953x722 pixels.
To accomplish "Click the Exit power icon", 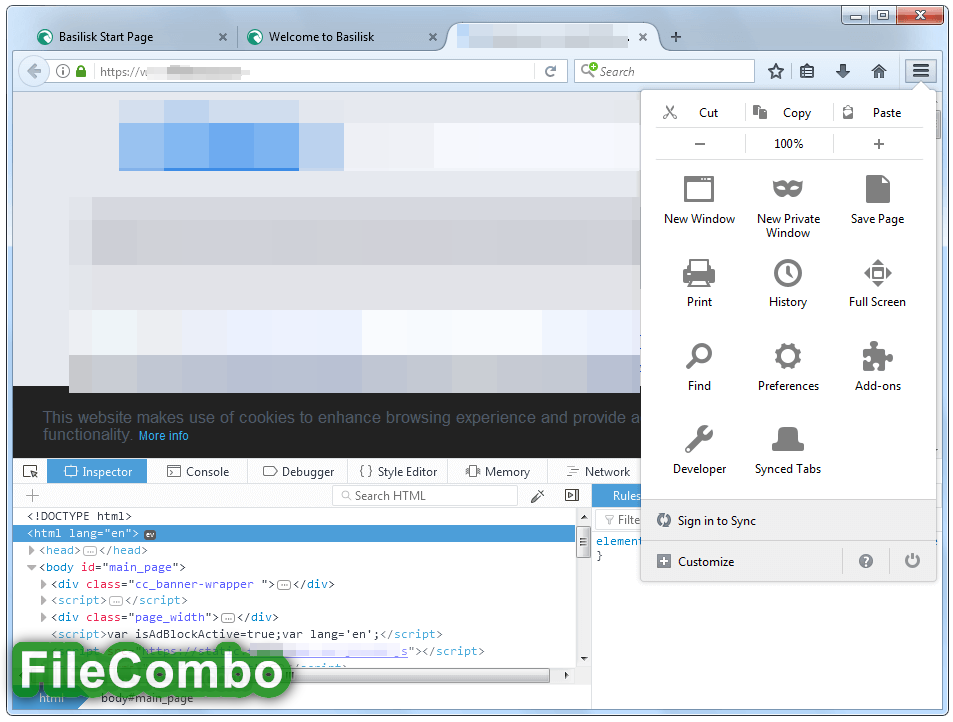I will (x=912, y=561).
